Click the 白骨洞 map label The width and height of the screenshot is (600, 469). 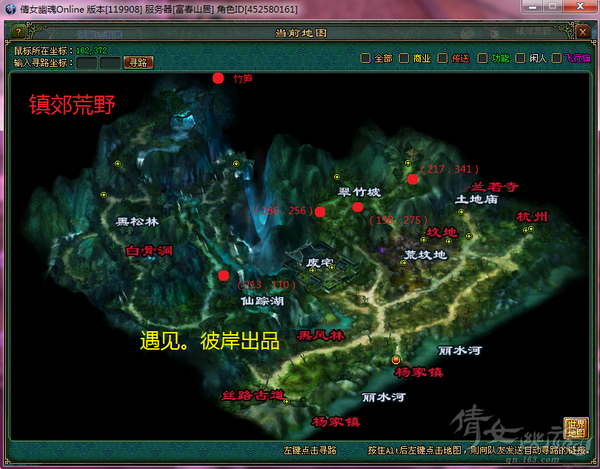tap(149, 251)
